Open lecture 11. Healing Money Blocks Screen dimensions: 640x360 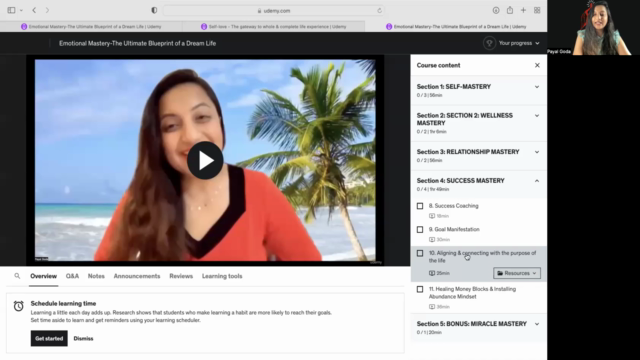pyautogui.click(x=472, y=293)
